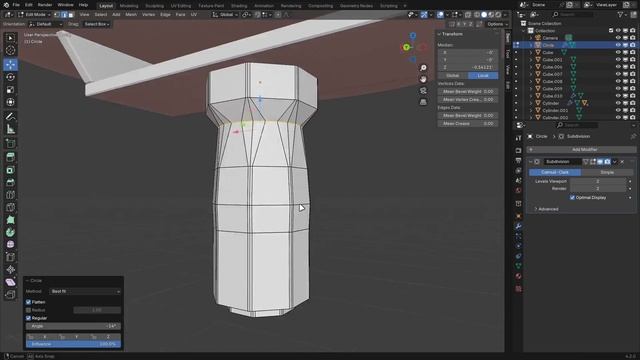
Task: Switch transform to Global
Action: (x=453, y=76)
